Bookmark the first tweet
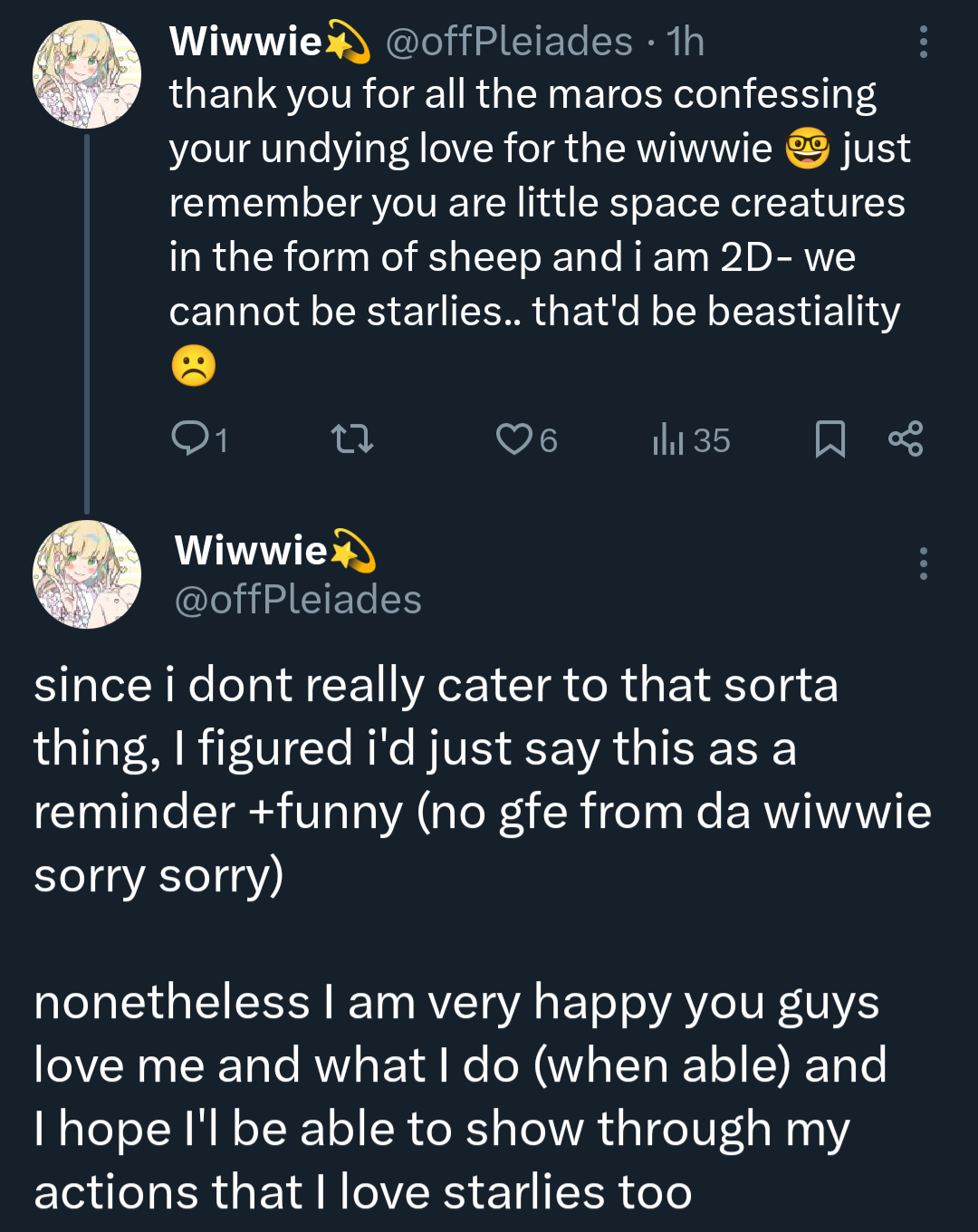 829,439
